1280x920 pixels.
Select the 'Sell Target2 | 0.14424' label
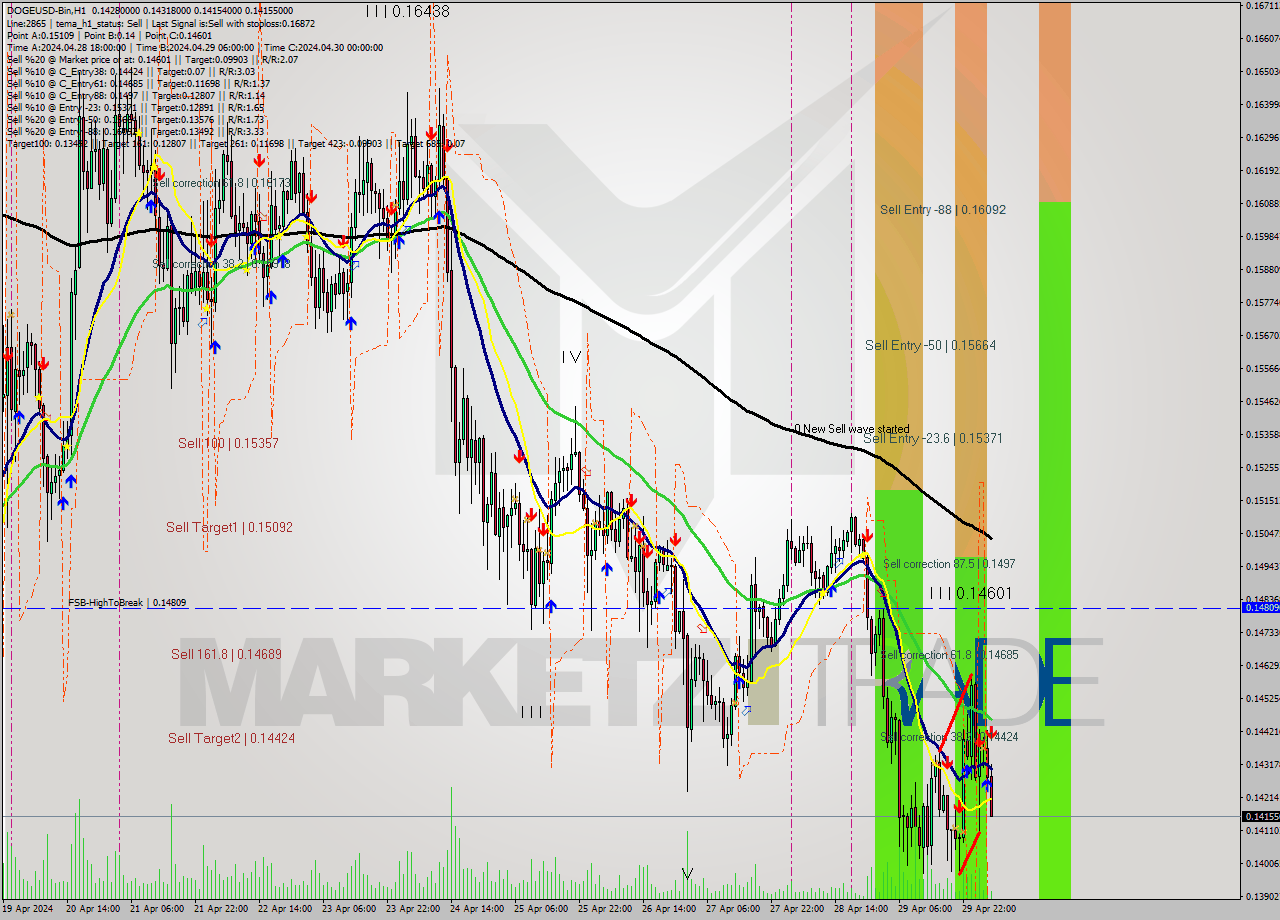pyautogui.click(x=231, y=738)
